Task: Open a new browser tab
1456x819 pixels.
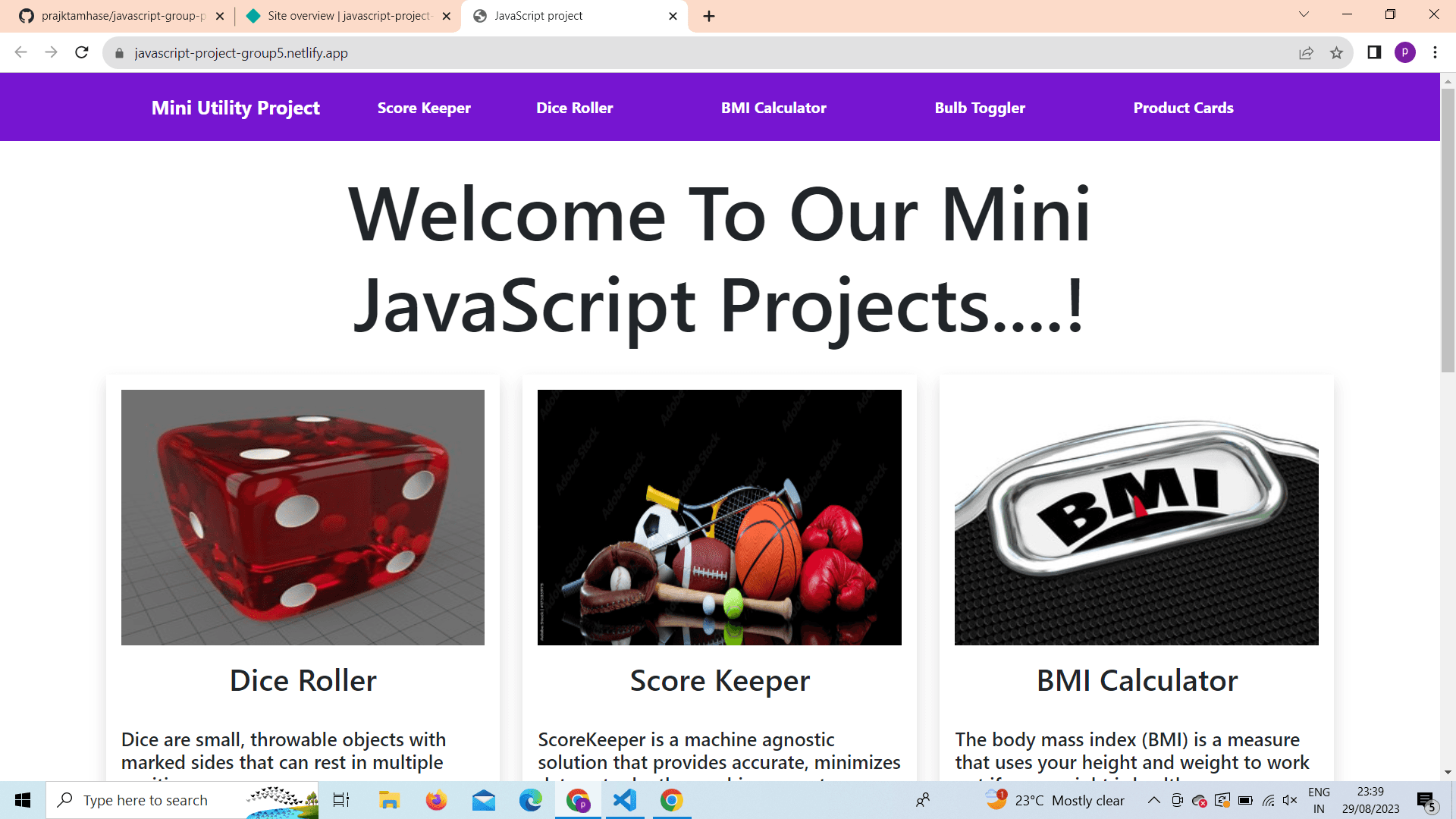Action: tap(709, 16)
